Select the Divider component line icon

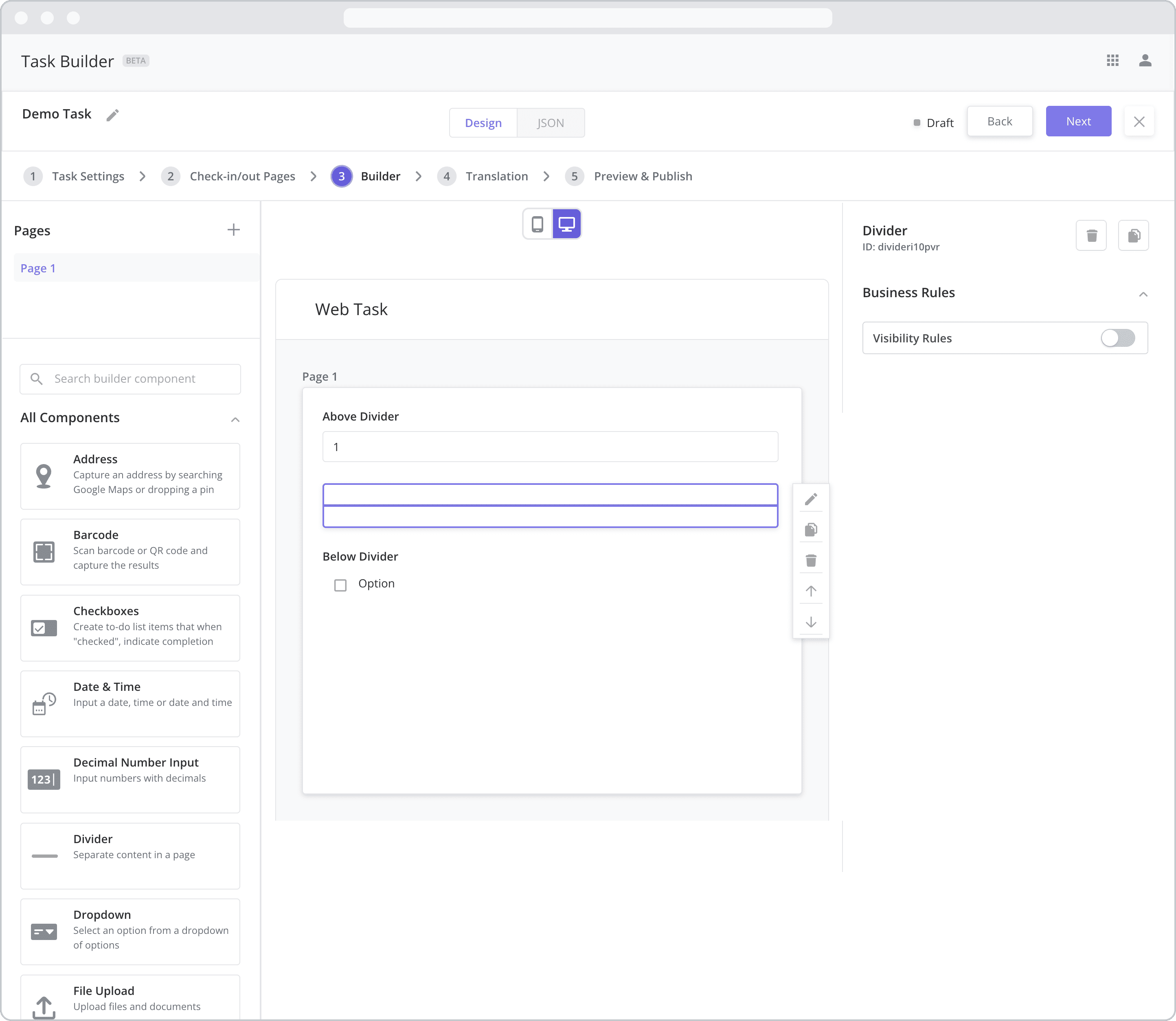coord(44,856)
